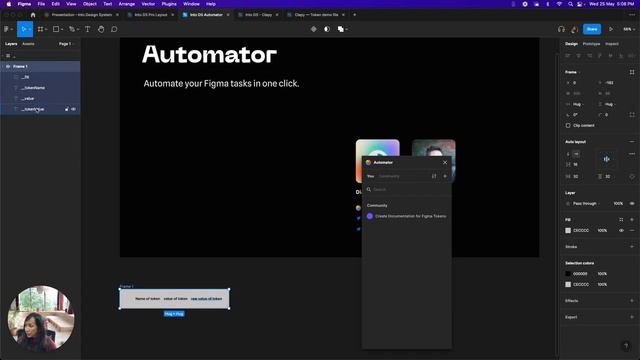This screenshot has width=640, height=360.
Task: Toggle visibility of _tokenValue layer
Action: click(73, 109)
